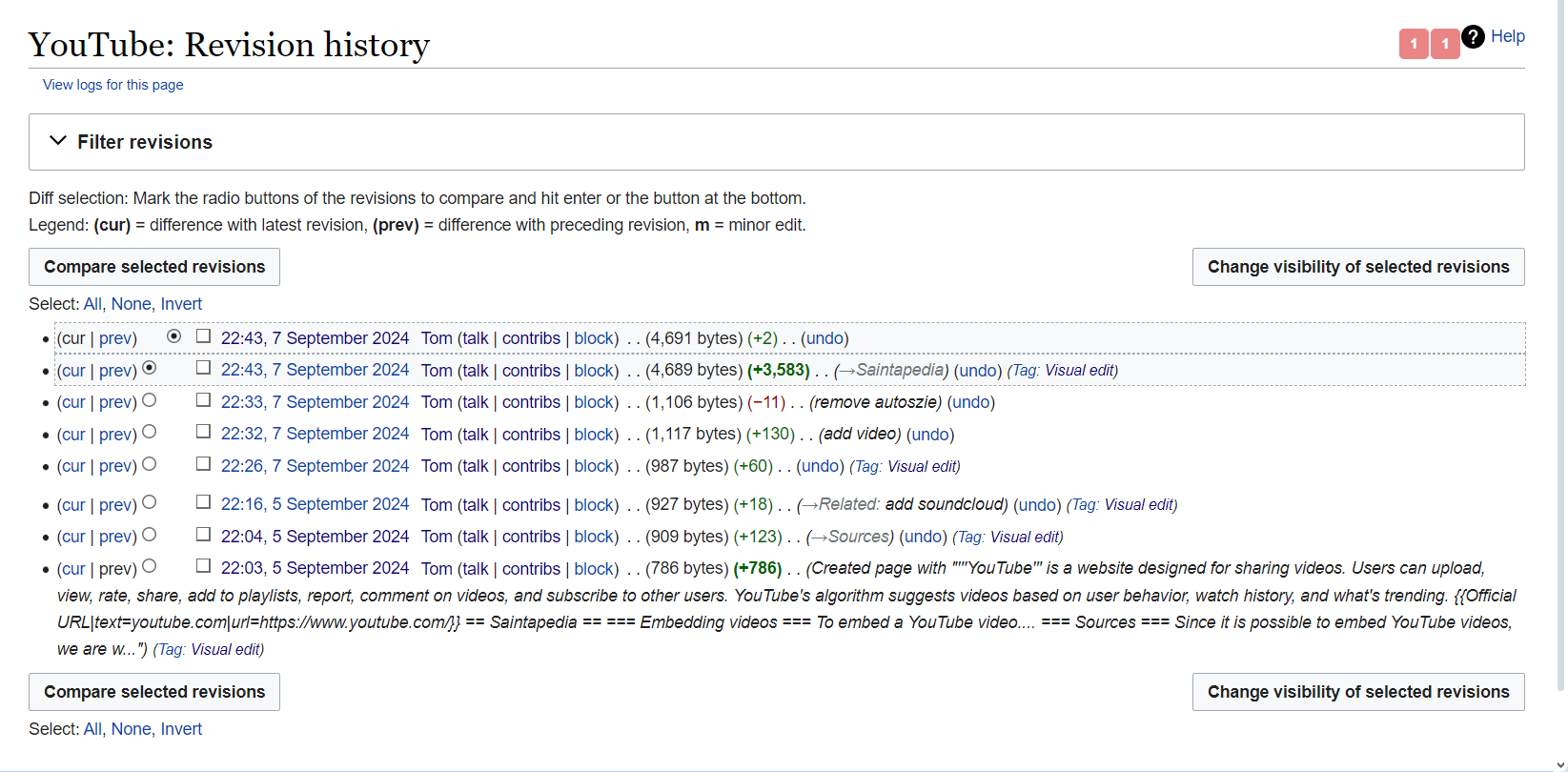Open timestamp link of the 4,689 bytes revision
Viewport: 1568px width, 772px height.
coord(315,370)
